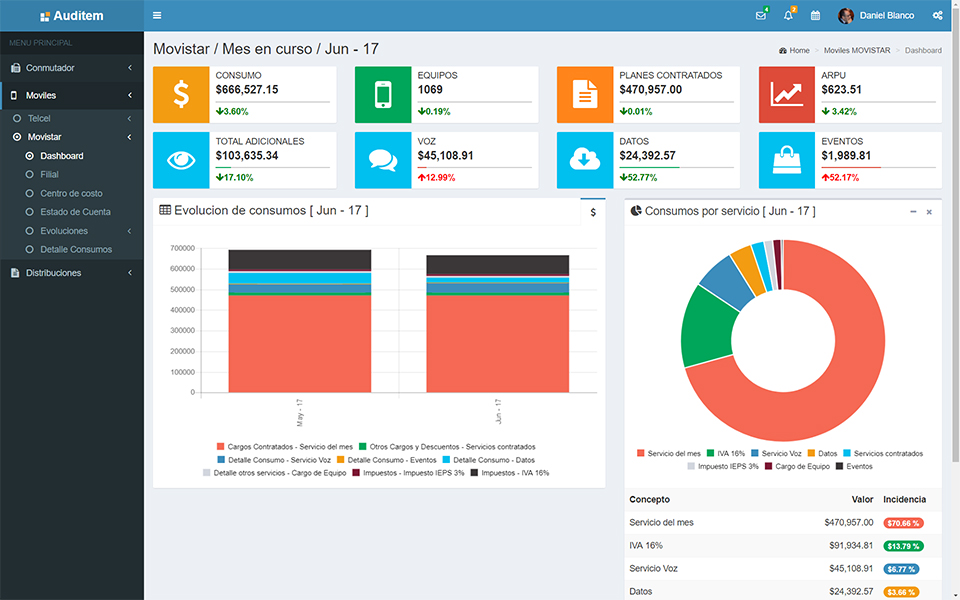
Task: Open the calendar icon in header
Action: [x=816, y=15]
